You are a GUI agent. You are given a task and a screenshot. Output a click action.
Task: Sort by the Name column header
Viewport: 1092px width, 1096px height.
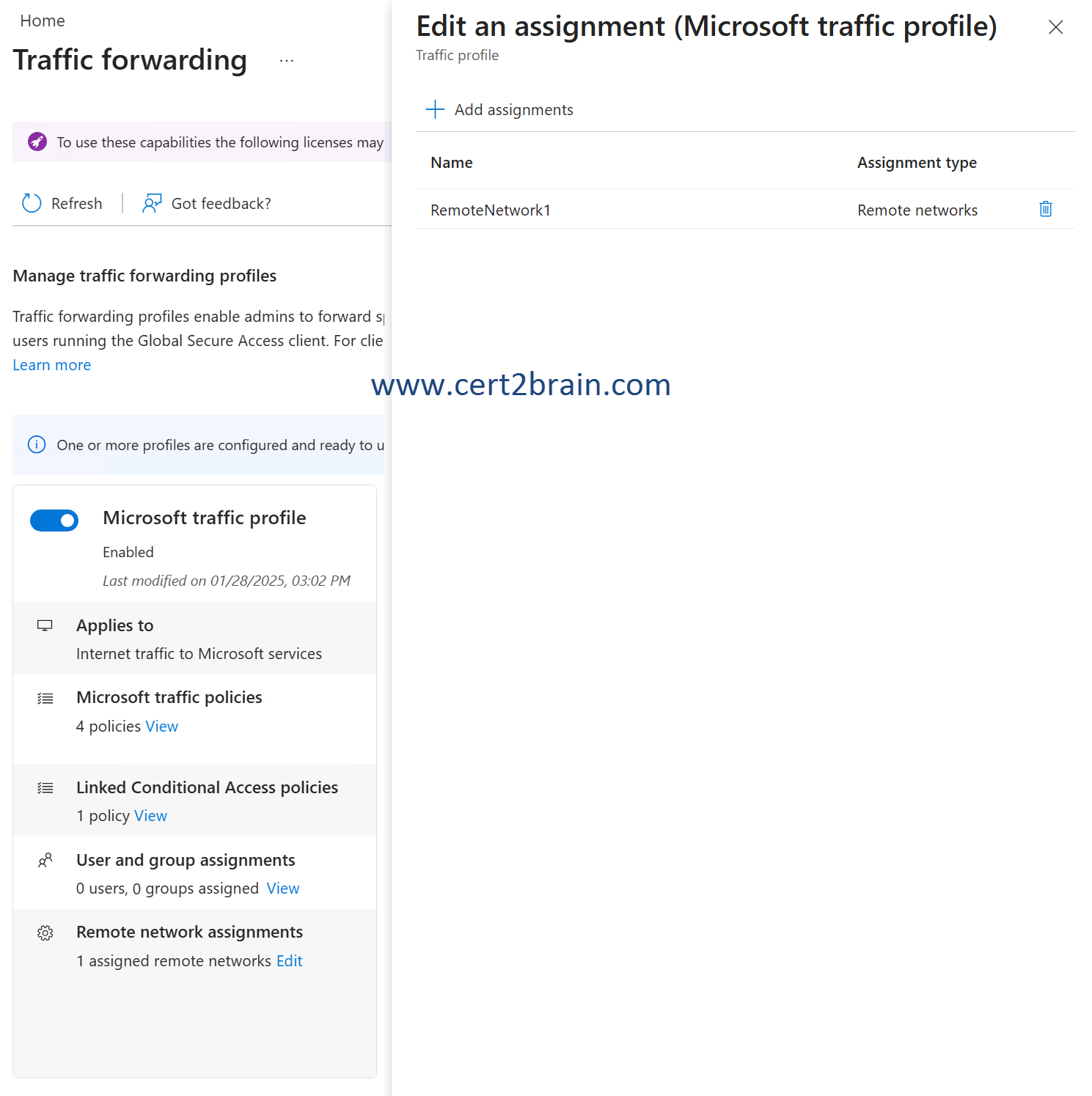point(452,163)
